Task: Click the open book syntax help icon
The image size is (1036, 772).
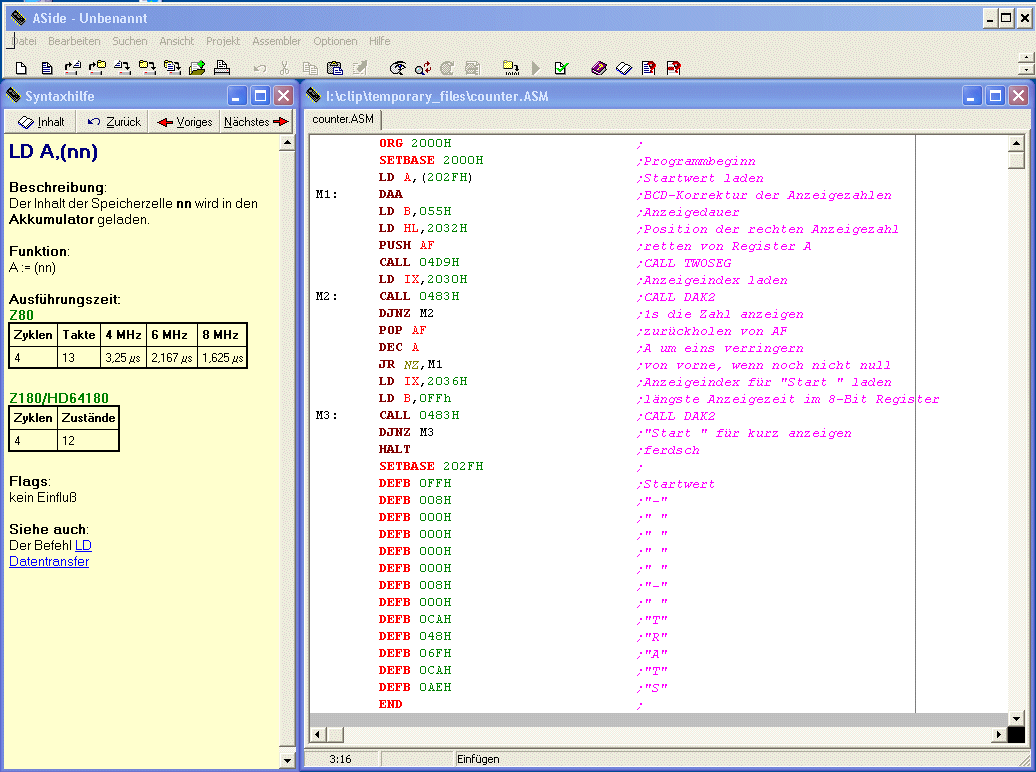Action: pyautogui.click(x=624, y=67)
